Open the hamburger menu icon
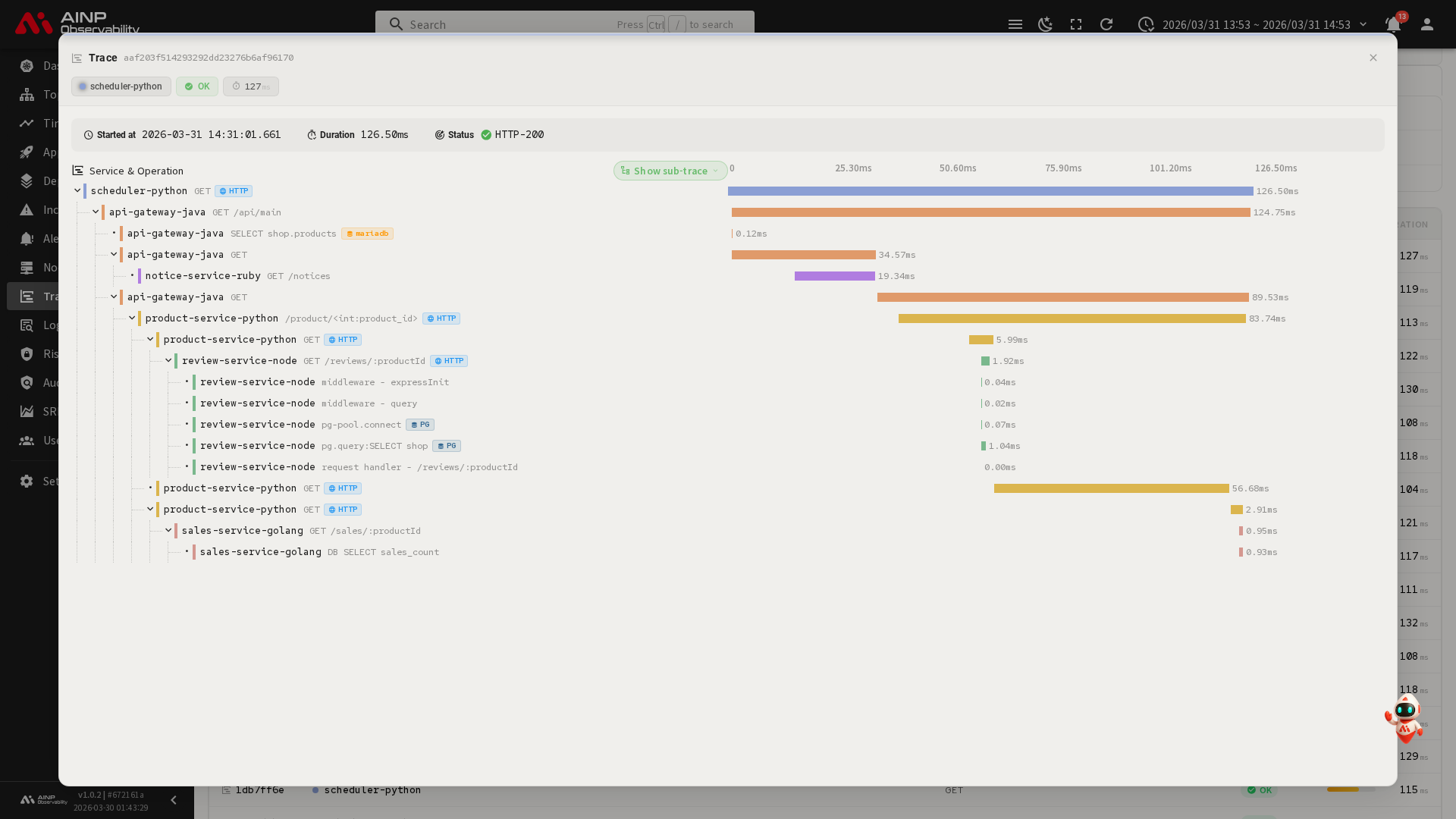 1015,24
